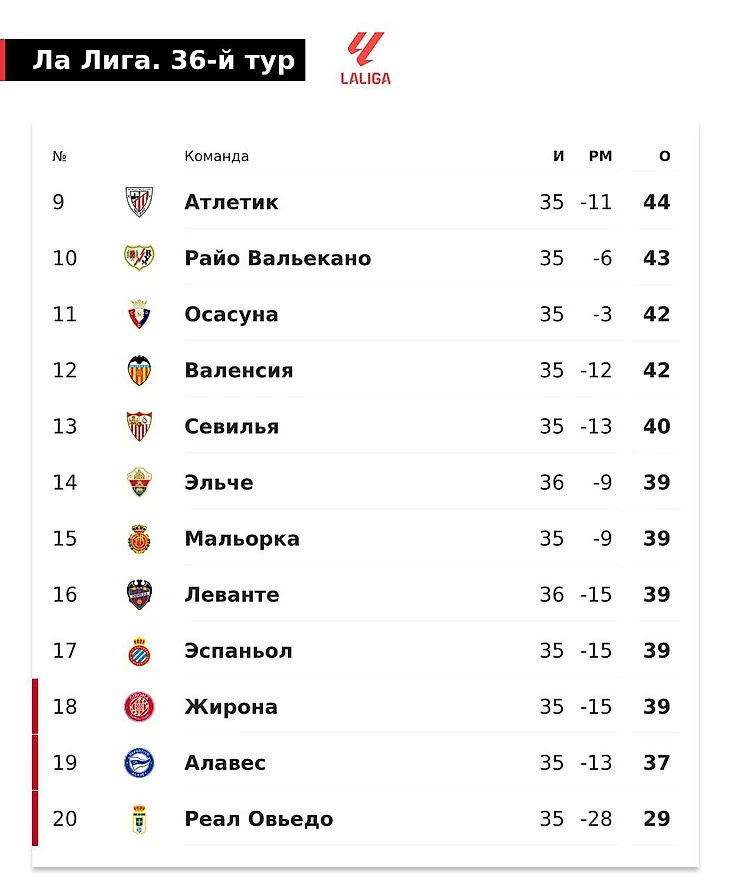Viewport: 730px width, 888px height.
Task: Sort by the О points column header
Action: tap(664, 156)
